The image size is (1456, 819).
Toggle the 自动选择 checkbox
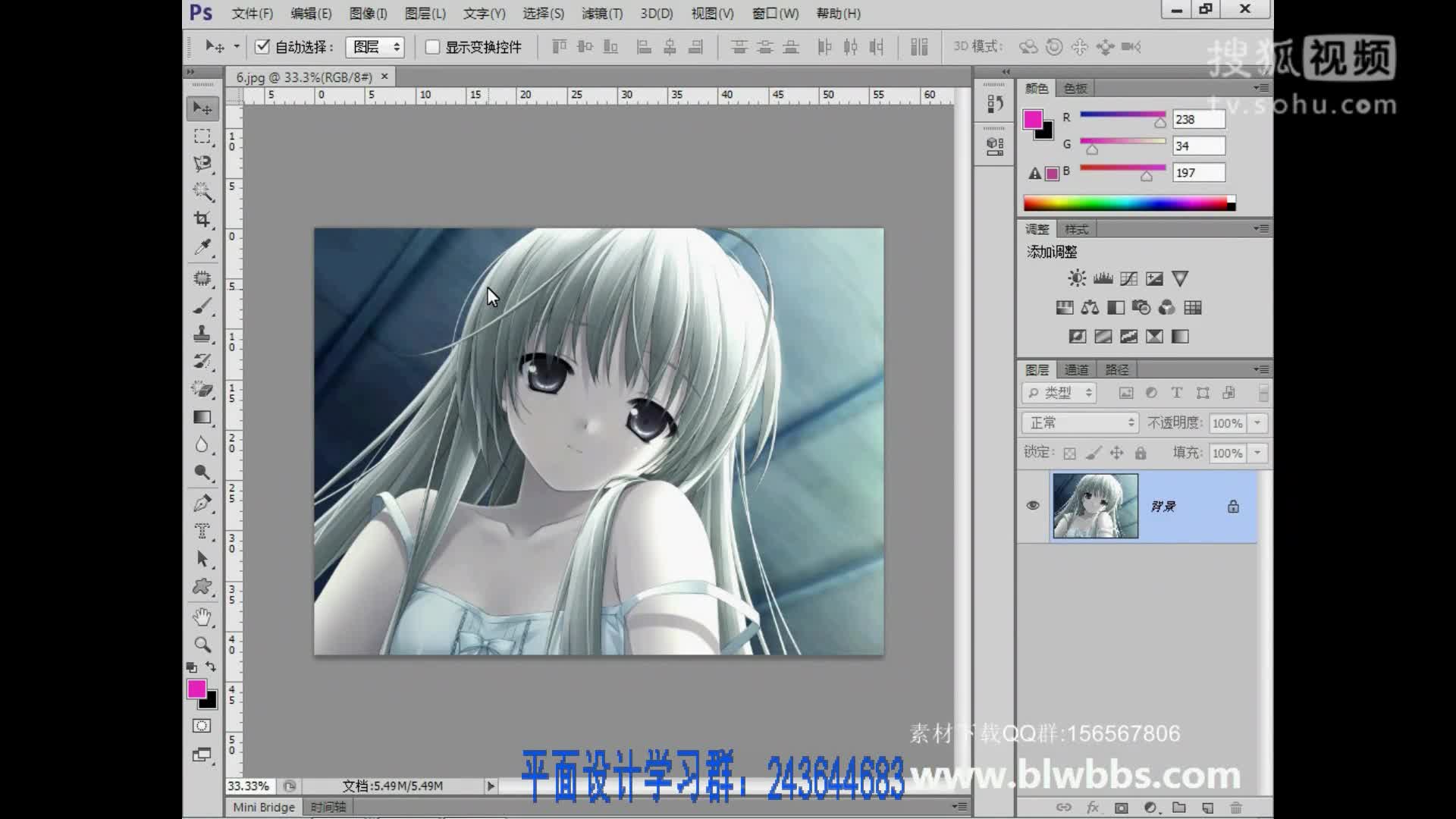click(262, 47)
